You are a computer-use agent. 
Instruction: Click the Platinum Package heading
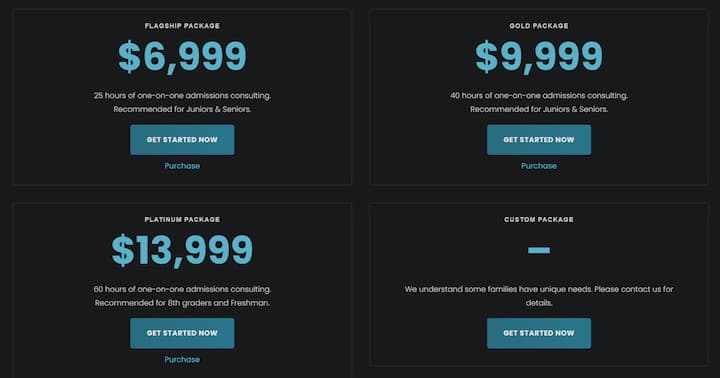182,220
